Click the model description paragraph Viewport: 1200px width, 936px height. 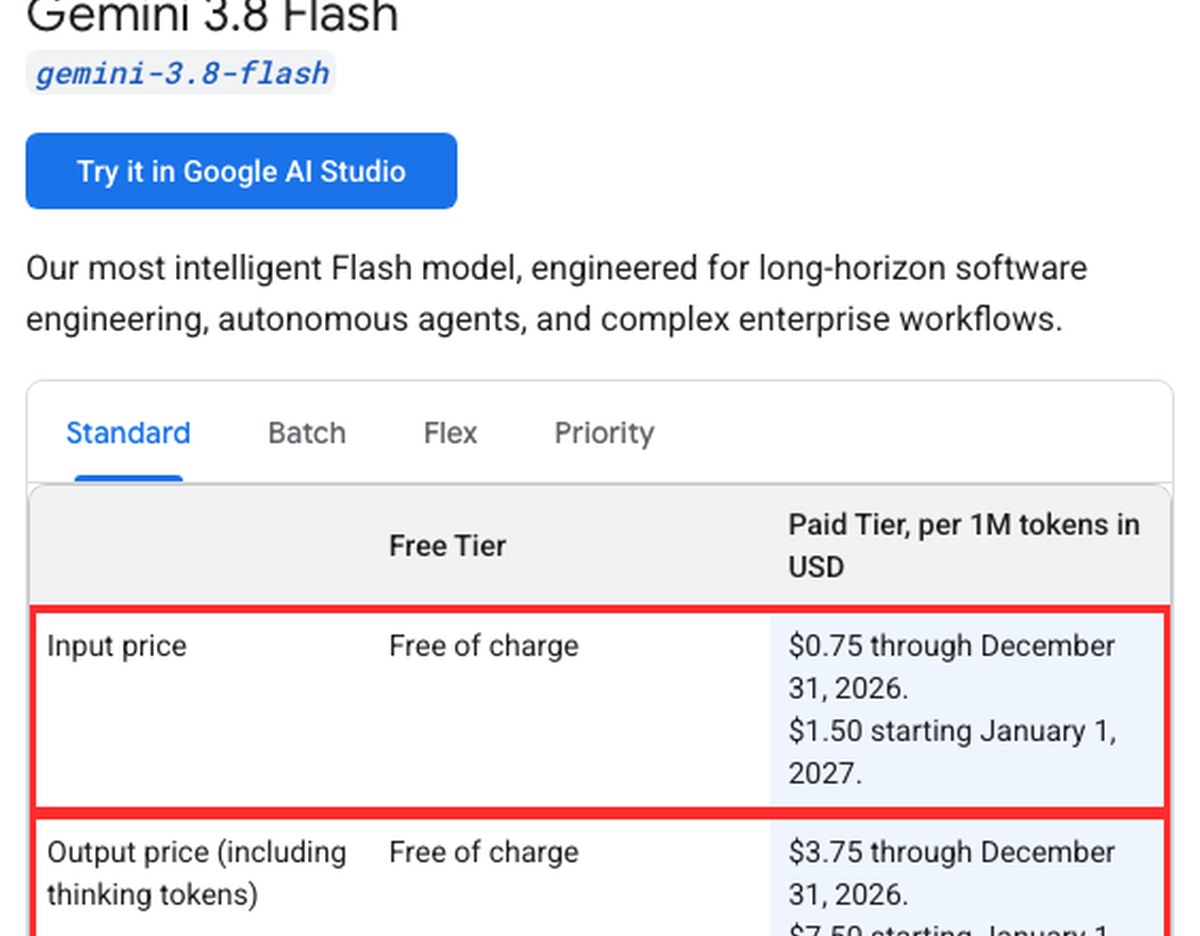(x=556, y=294)
